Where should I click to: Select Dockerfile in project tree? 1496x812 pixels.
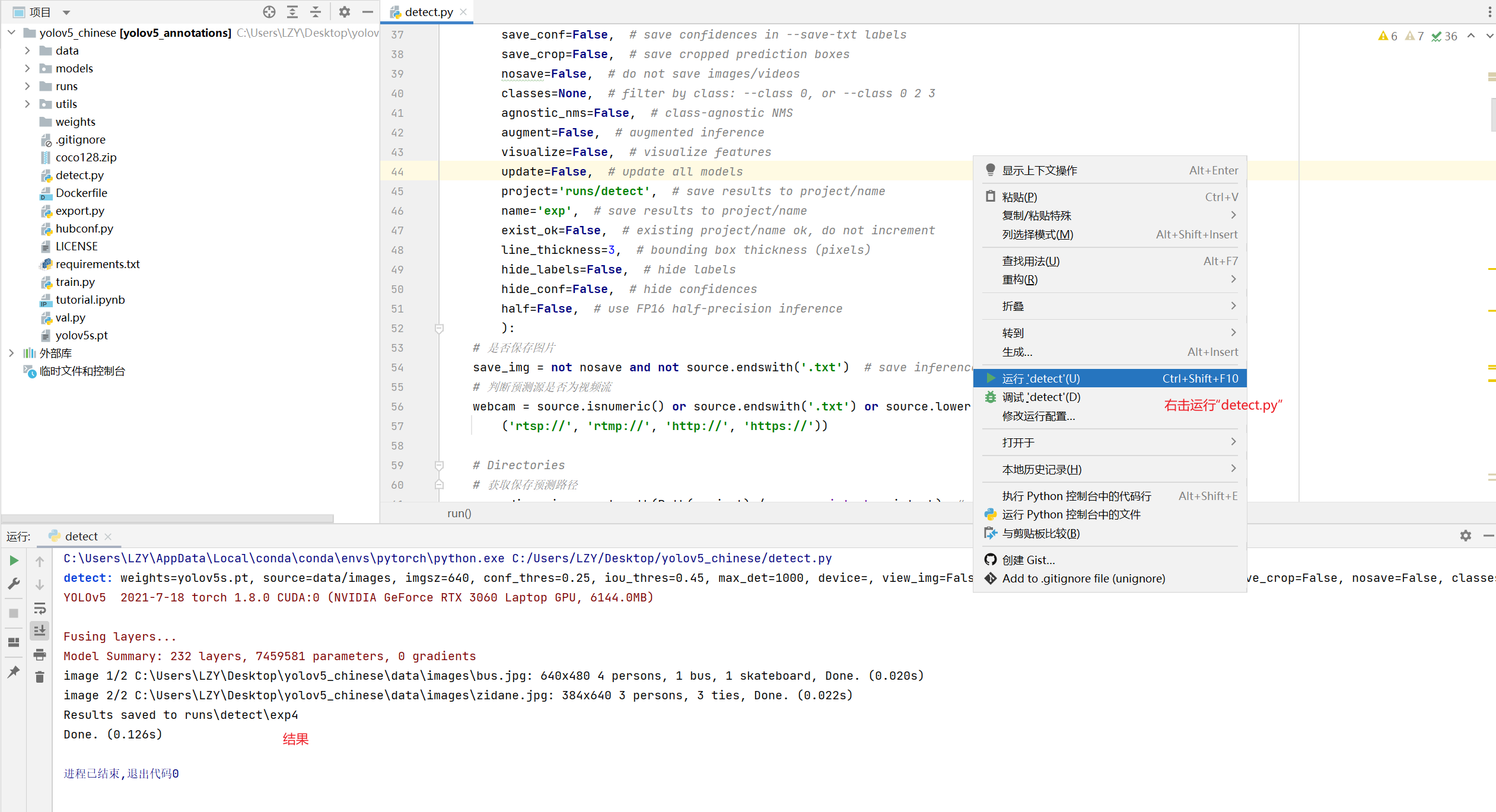(81, 193)
